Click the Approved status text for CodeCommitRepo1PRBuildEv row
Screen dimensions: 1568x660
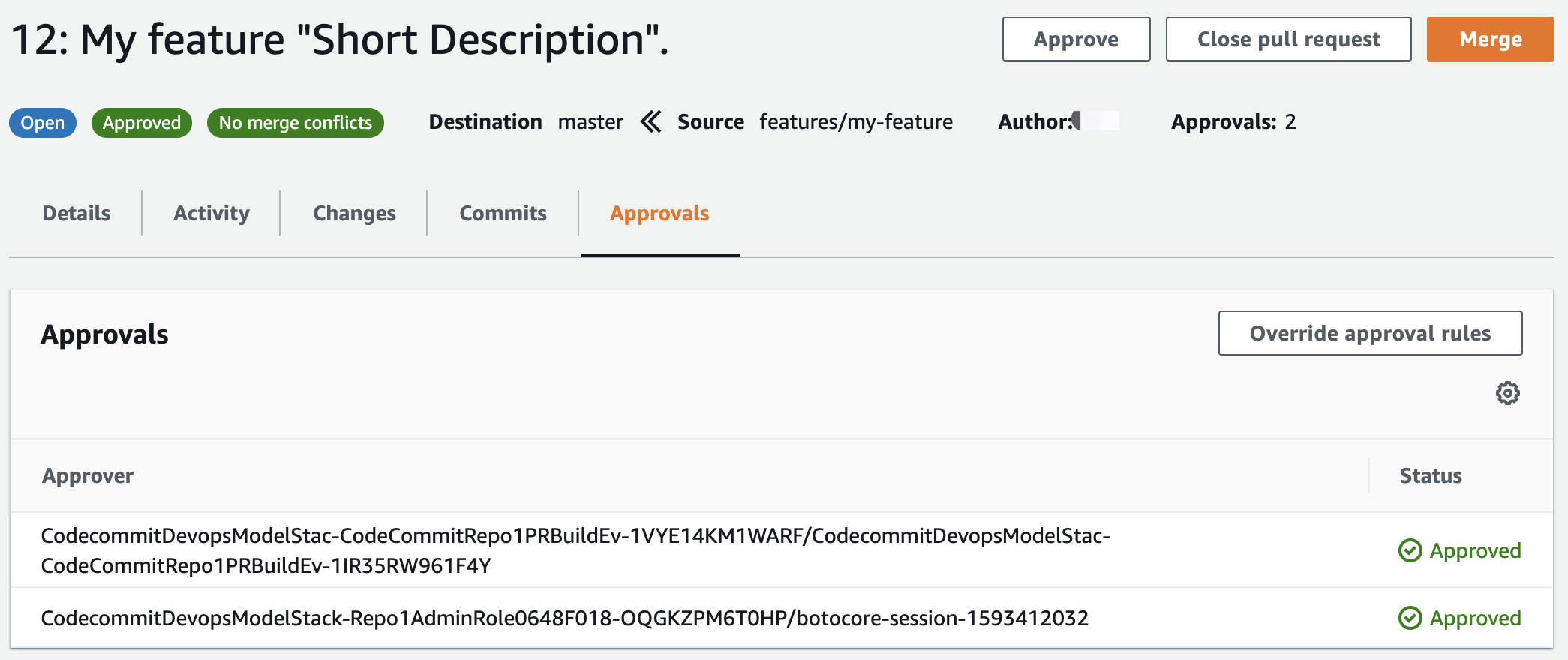pos(1475,550)
